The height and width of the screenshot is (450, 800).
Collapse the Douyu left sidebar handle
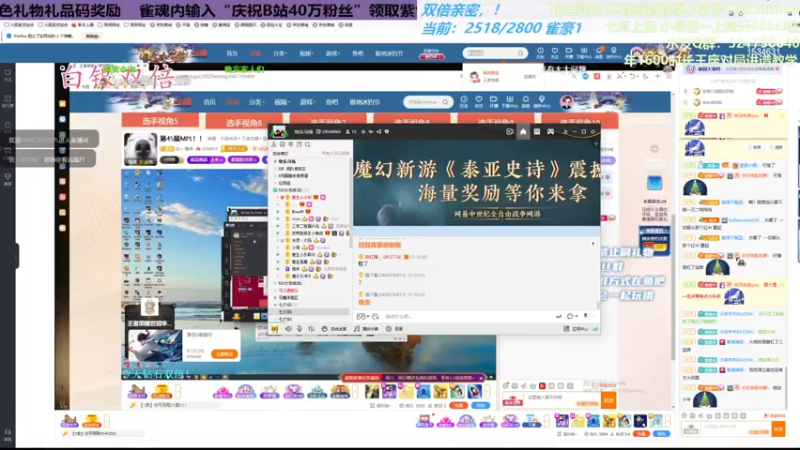[16, 256]
